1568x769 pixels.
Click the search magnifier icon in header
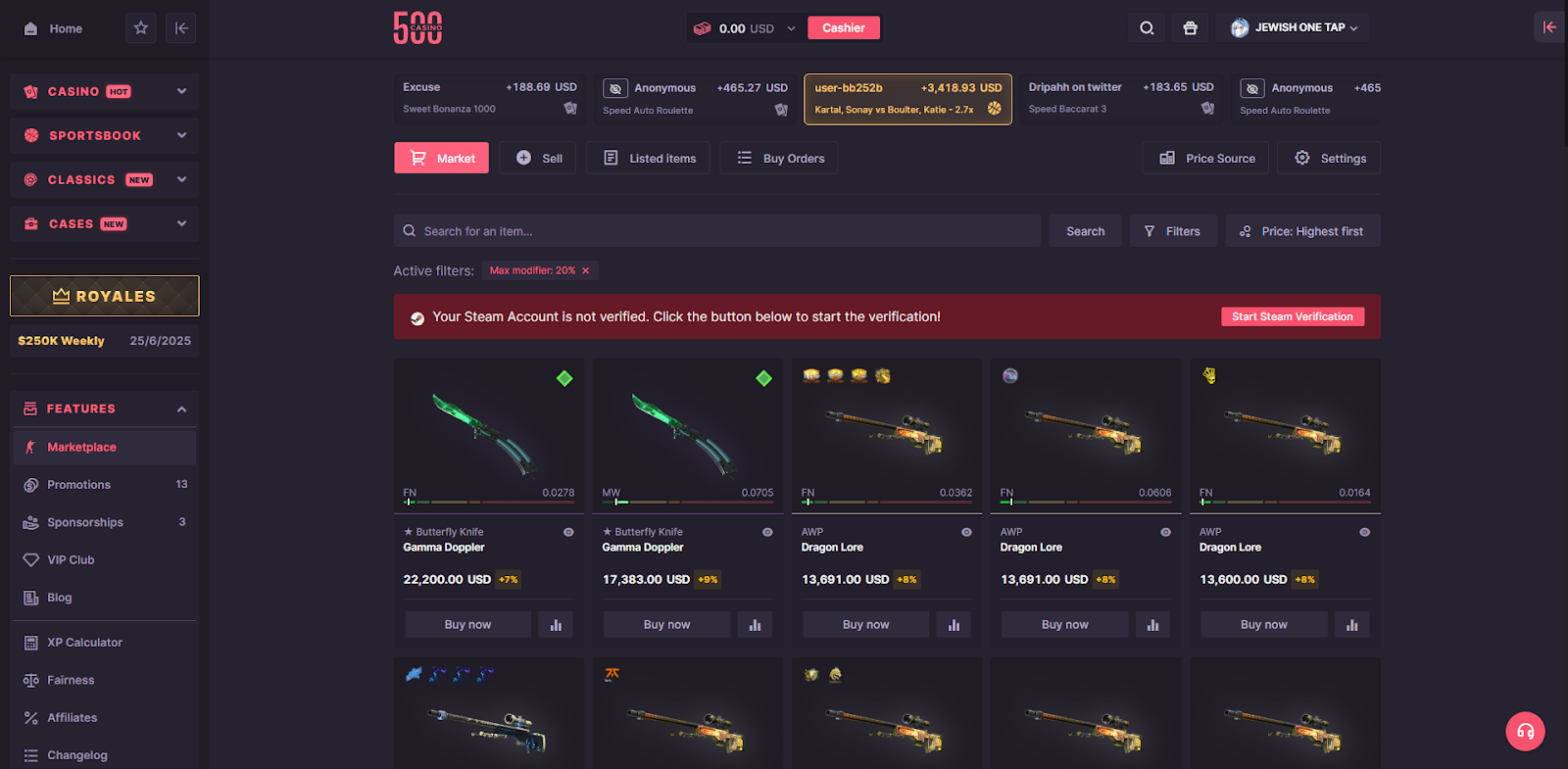pos(1147,28)
